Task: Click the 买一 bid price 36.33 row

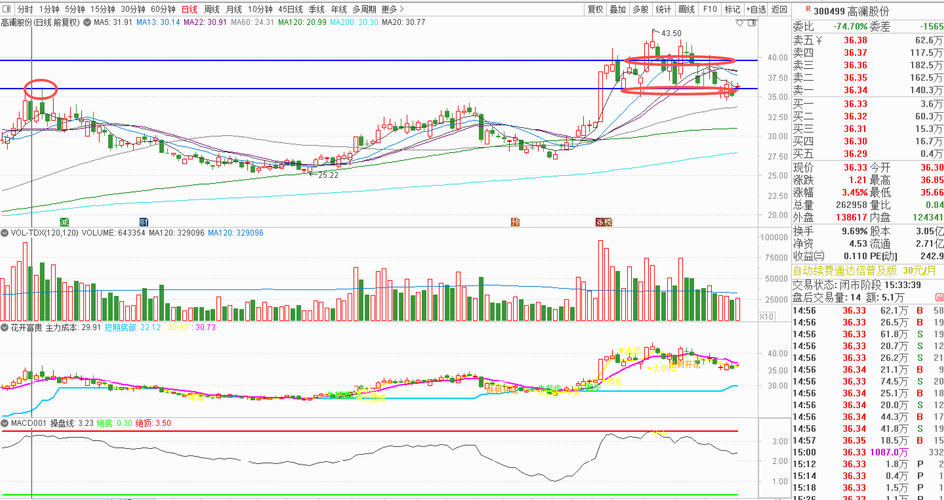Action: coord(868,103)
